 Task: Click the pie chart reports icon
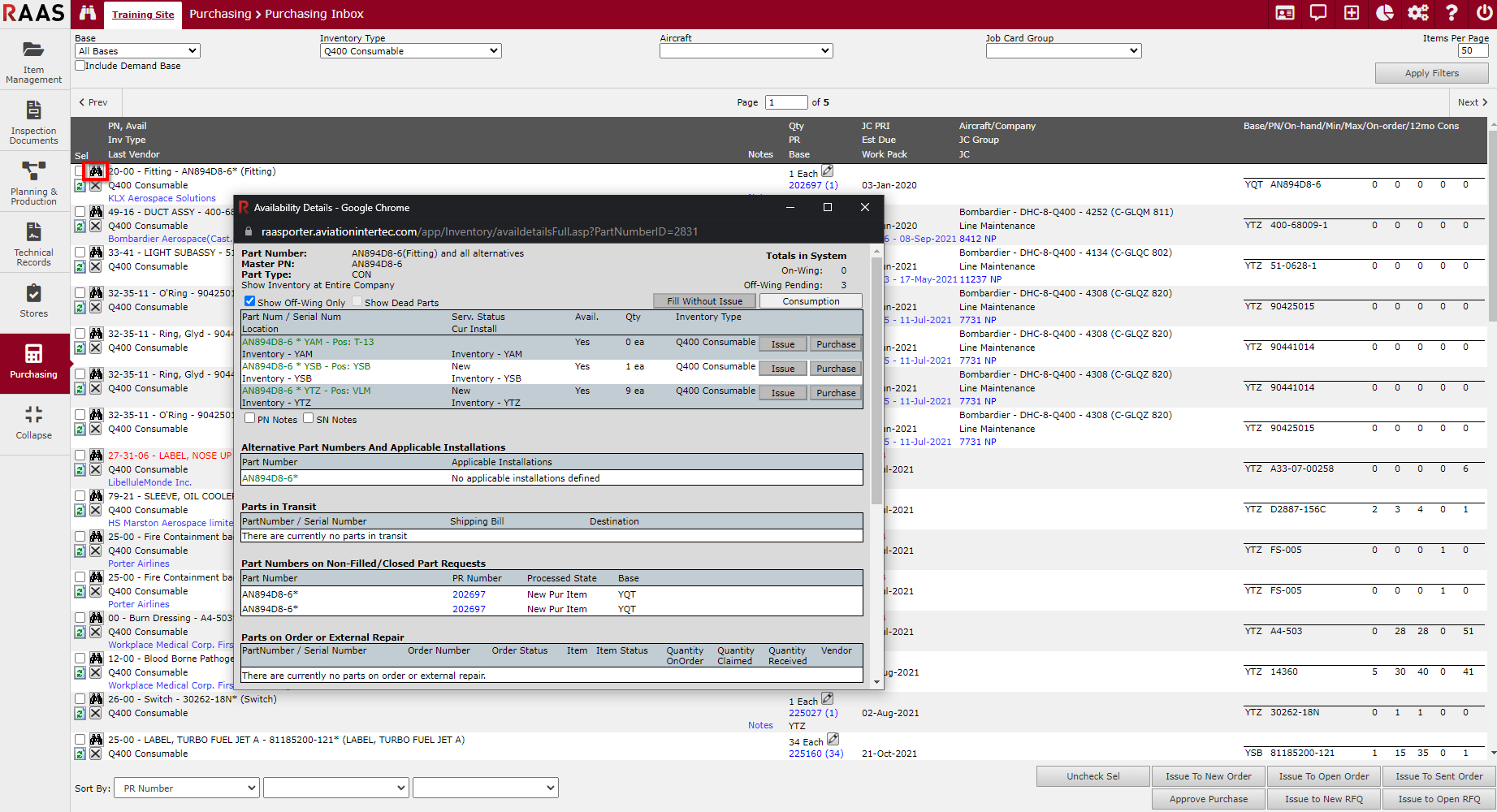click(1385, 13)
